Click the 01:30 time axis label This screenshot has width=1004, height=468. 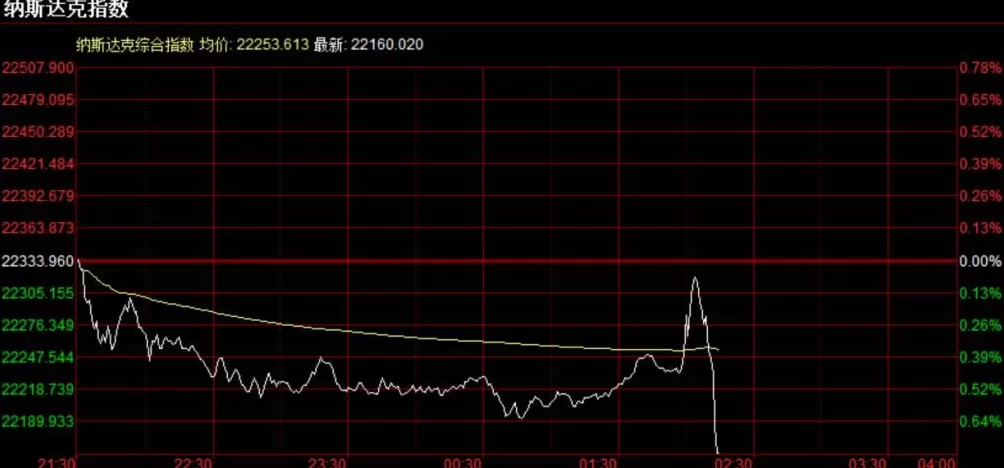coord(599,462)
